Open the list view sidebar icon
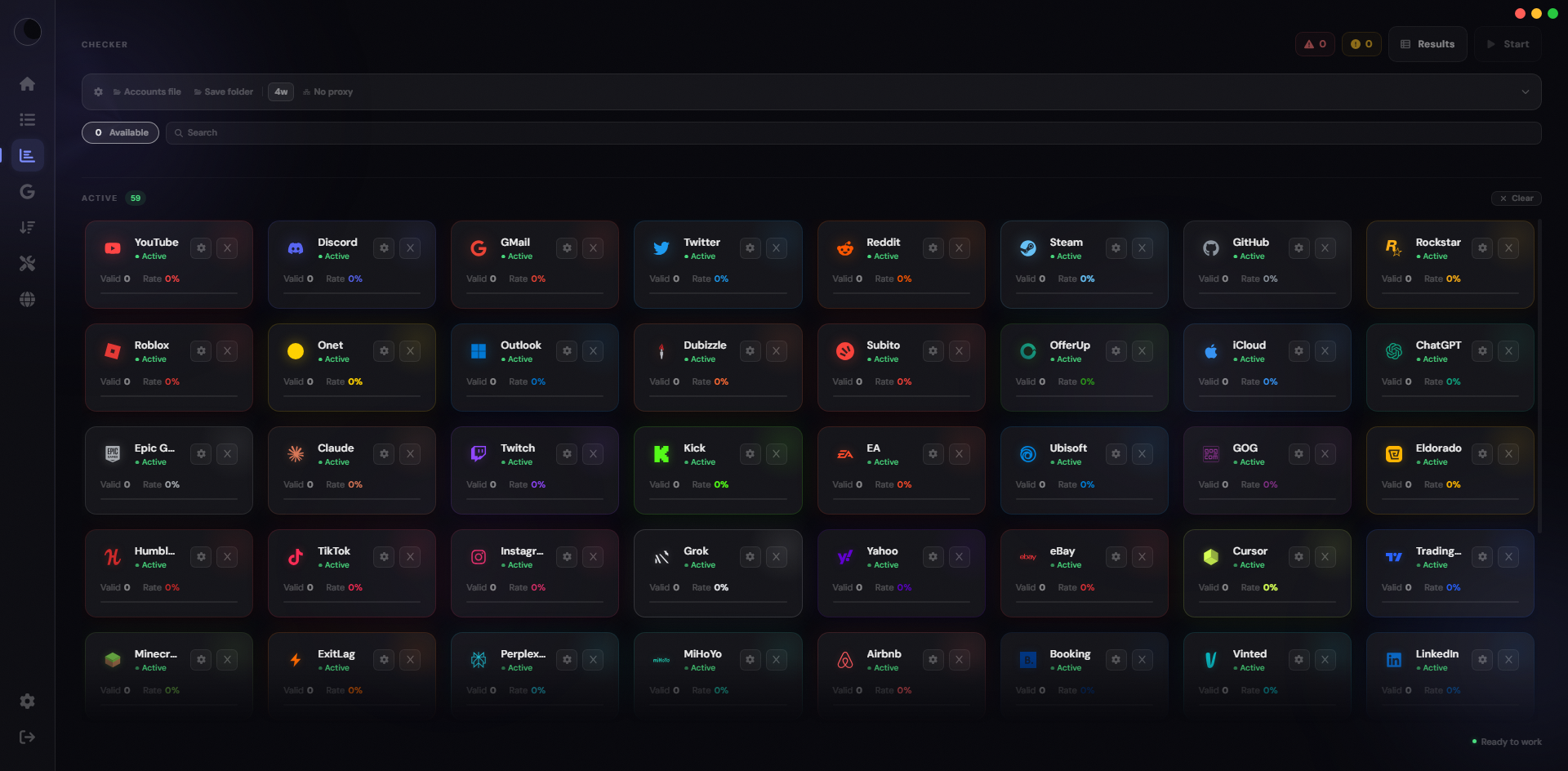Viewport: 1568px width, 771px height. pos(27,119)
